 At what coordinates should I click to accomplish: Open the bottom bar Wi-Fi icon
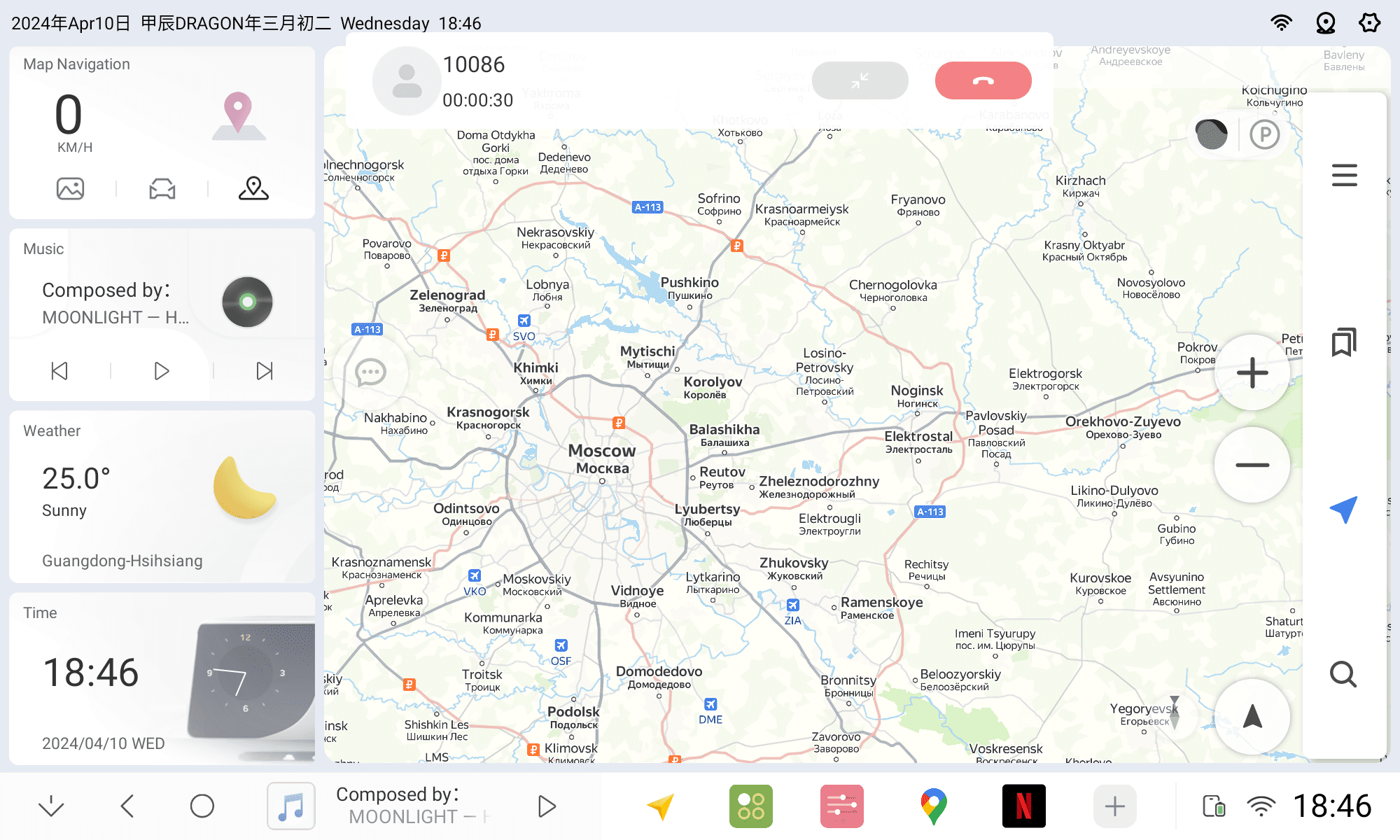tap(1261, 806)
